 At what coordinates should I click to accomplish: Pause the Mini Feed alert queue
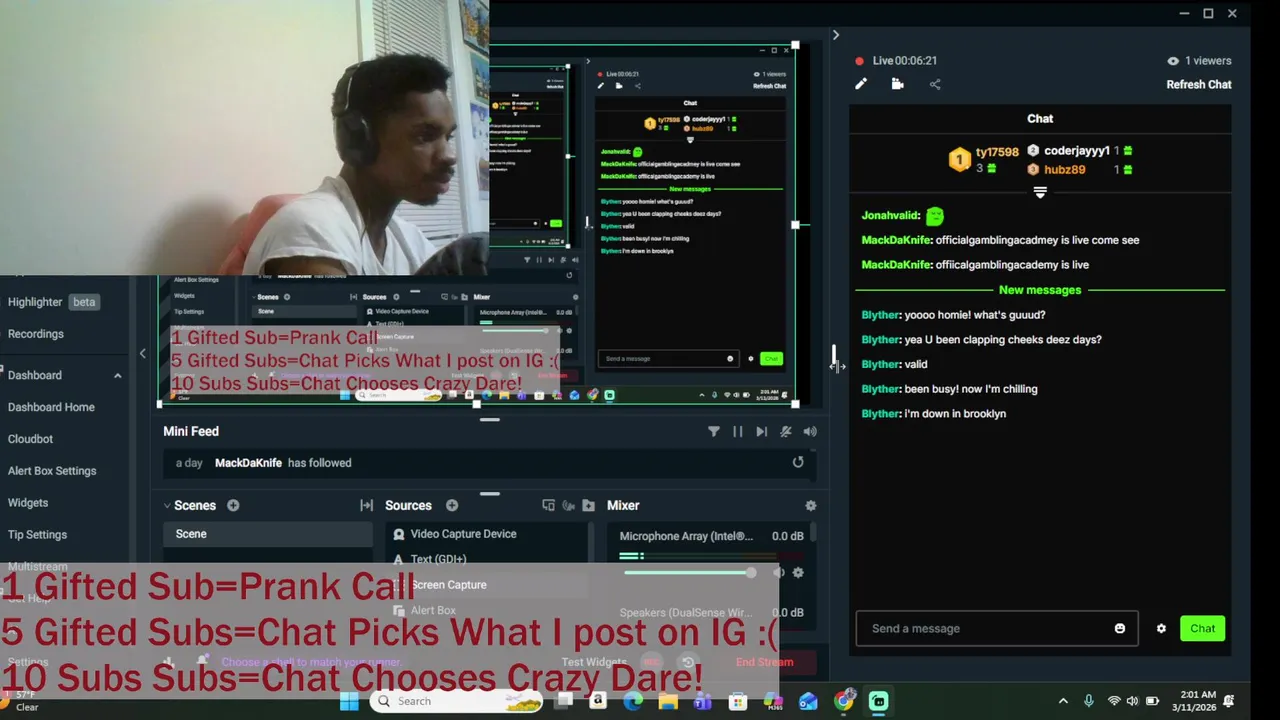click(x=737, y=431)
